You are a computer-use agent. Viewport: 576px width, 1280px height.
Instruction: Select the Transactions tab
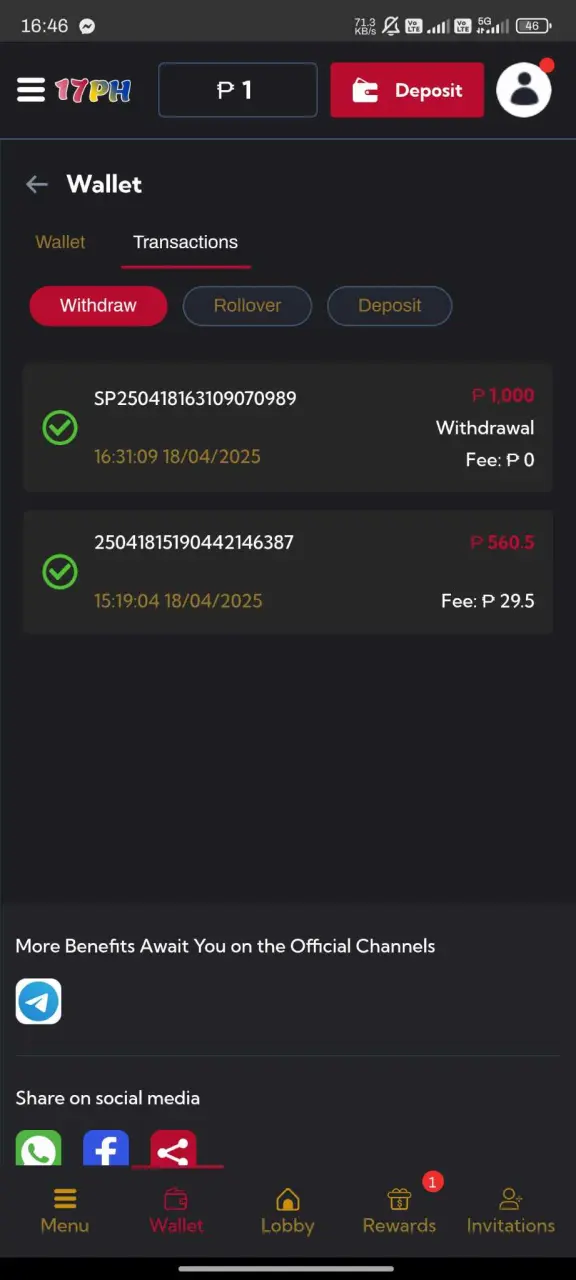[x=186, y=242]
